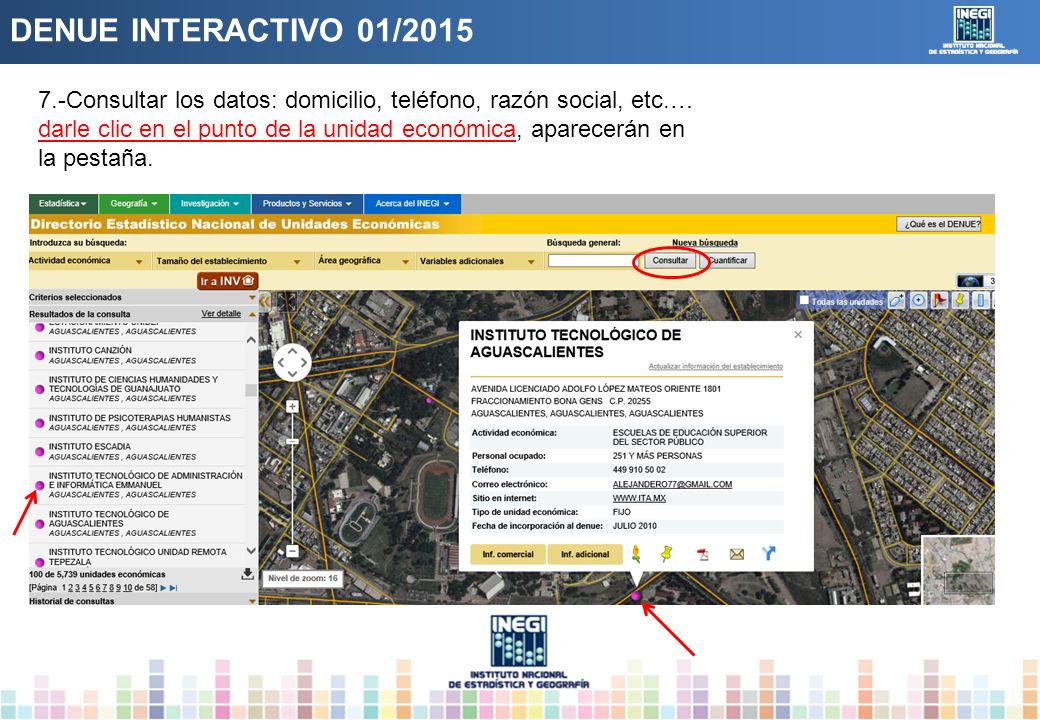
Task: Click the eraser tool on the map toolbar
Action: [896, 300]
